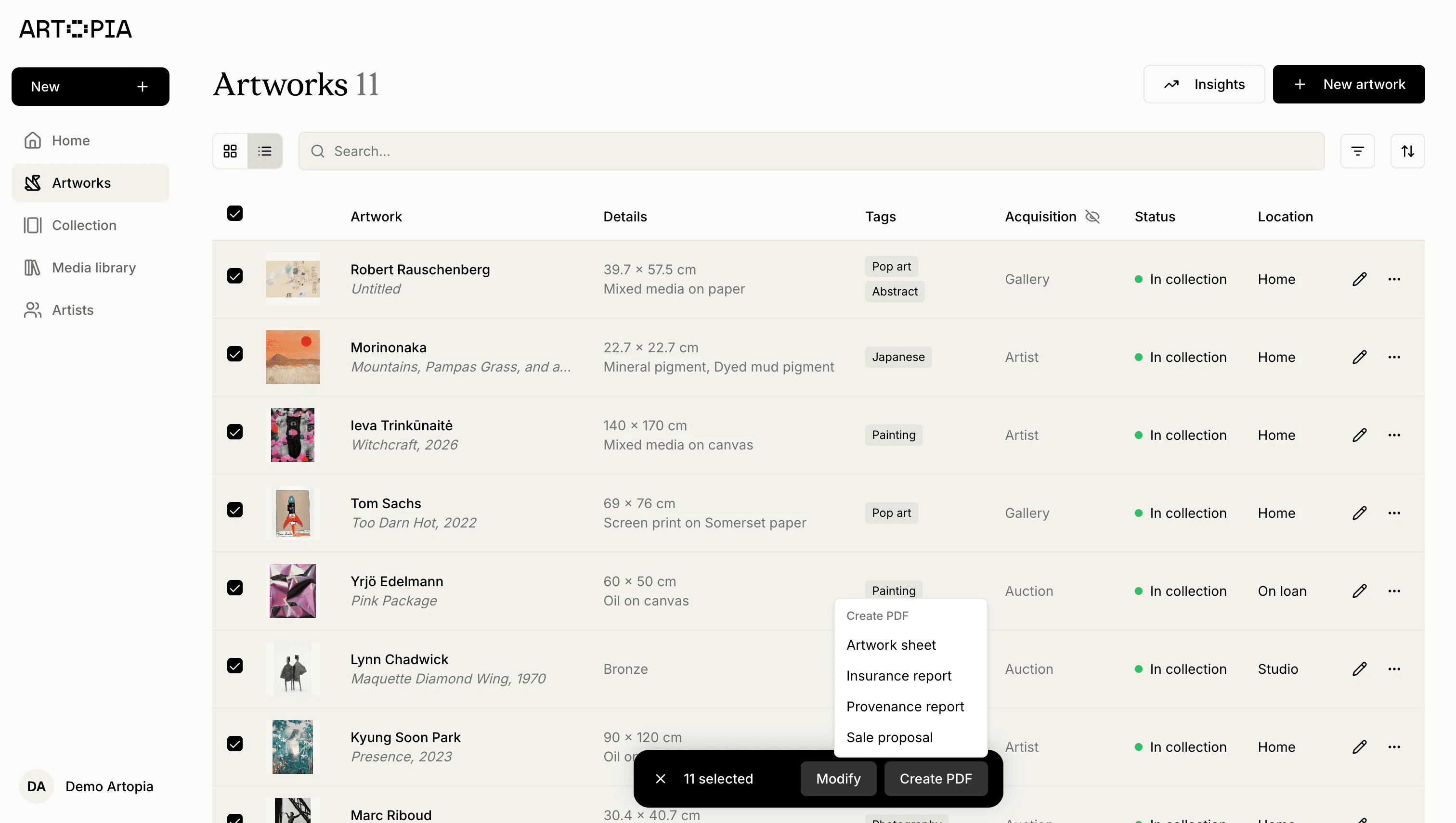Open more options for Ieva Trinkūnaitė row
Image resolution: width=1456 pixels, height=823 pixels.
[x=1394, y=435]
